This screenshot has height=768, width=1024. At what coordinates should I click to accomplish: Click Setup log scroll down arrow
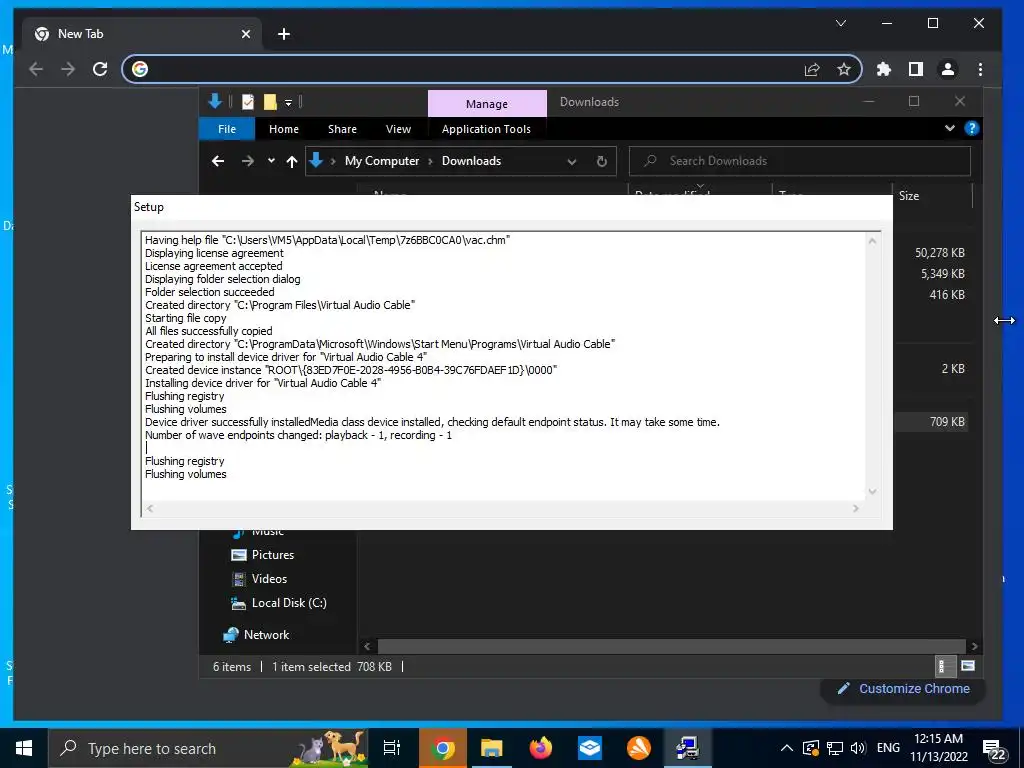[x=872, y=492]
